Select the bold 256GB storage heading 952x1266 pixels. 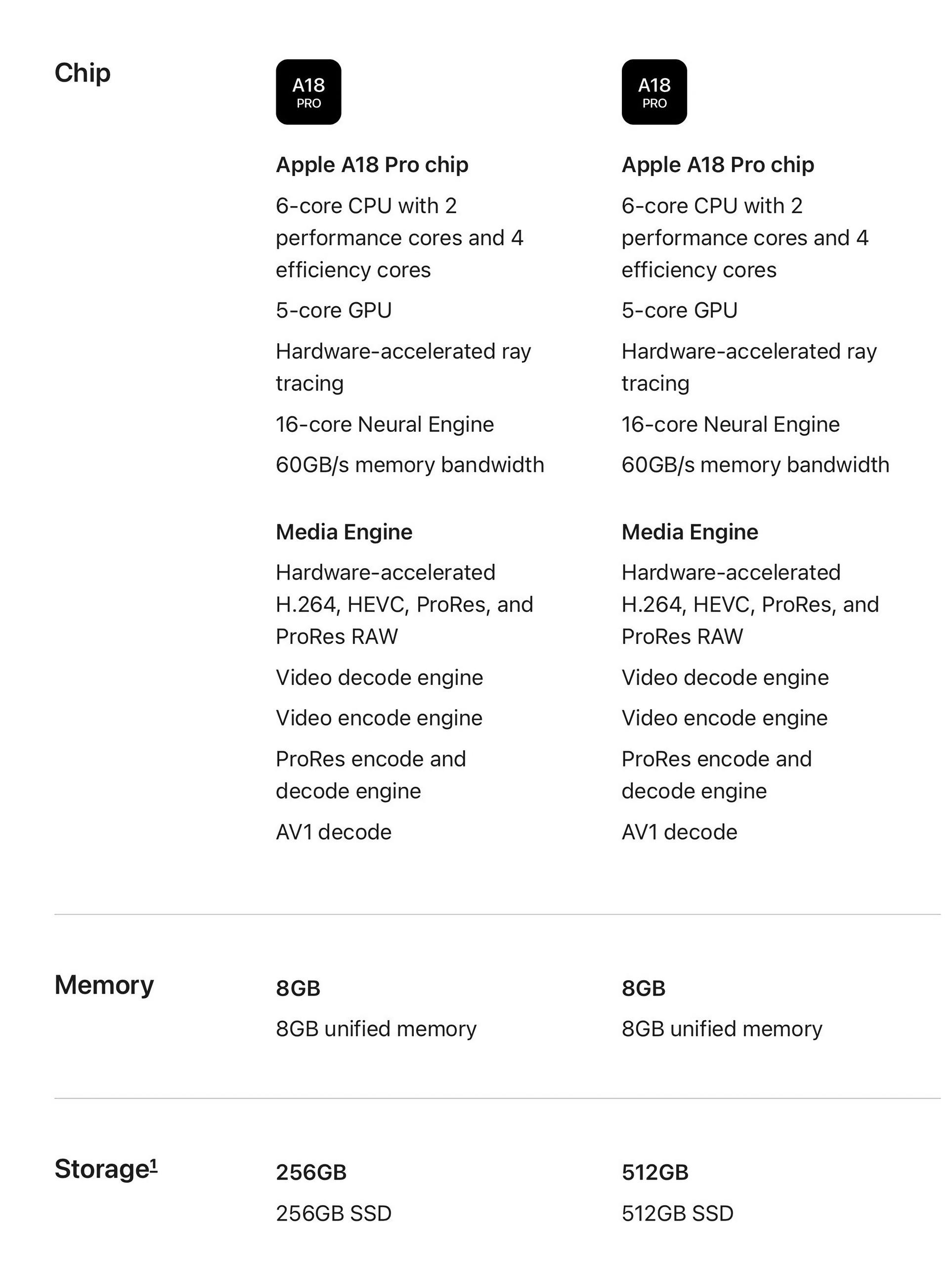(311, 1172)
